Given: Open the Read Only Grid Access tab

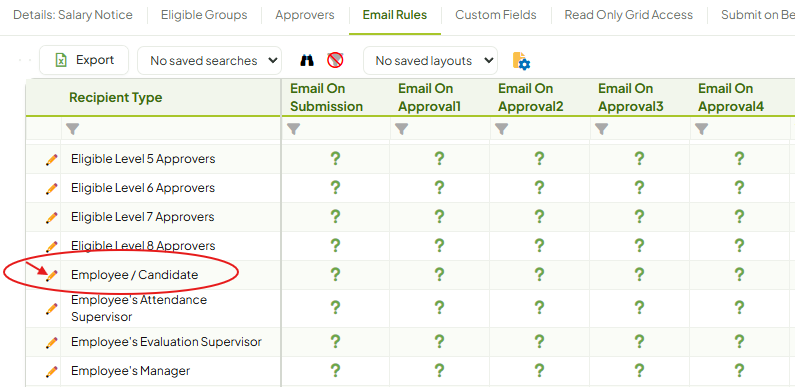Looking at the screenshot, I should 629,15.
